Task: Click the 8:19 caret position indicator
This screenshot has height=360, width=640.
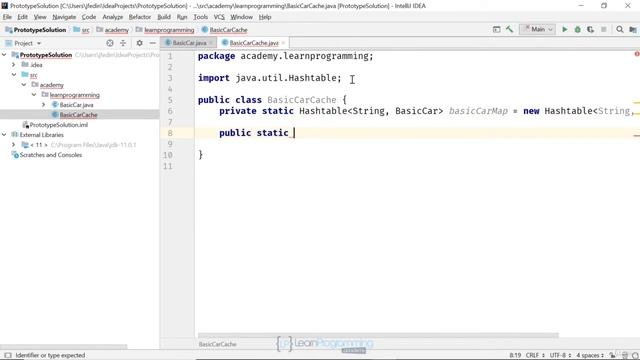Action: point(515,355)
